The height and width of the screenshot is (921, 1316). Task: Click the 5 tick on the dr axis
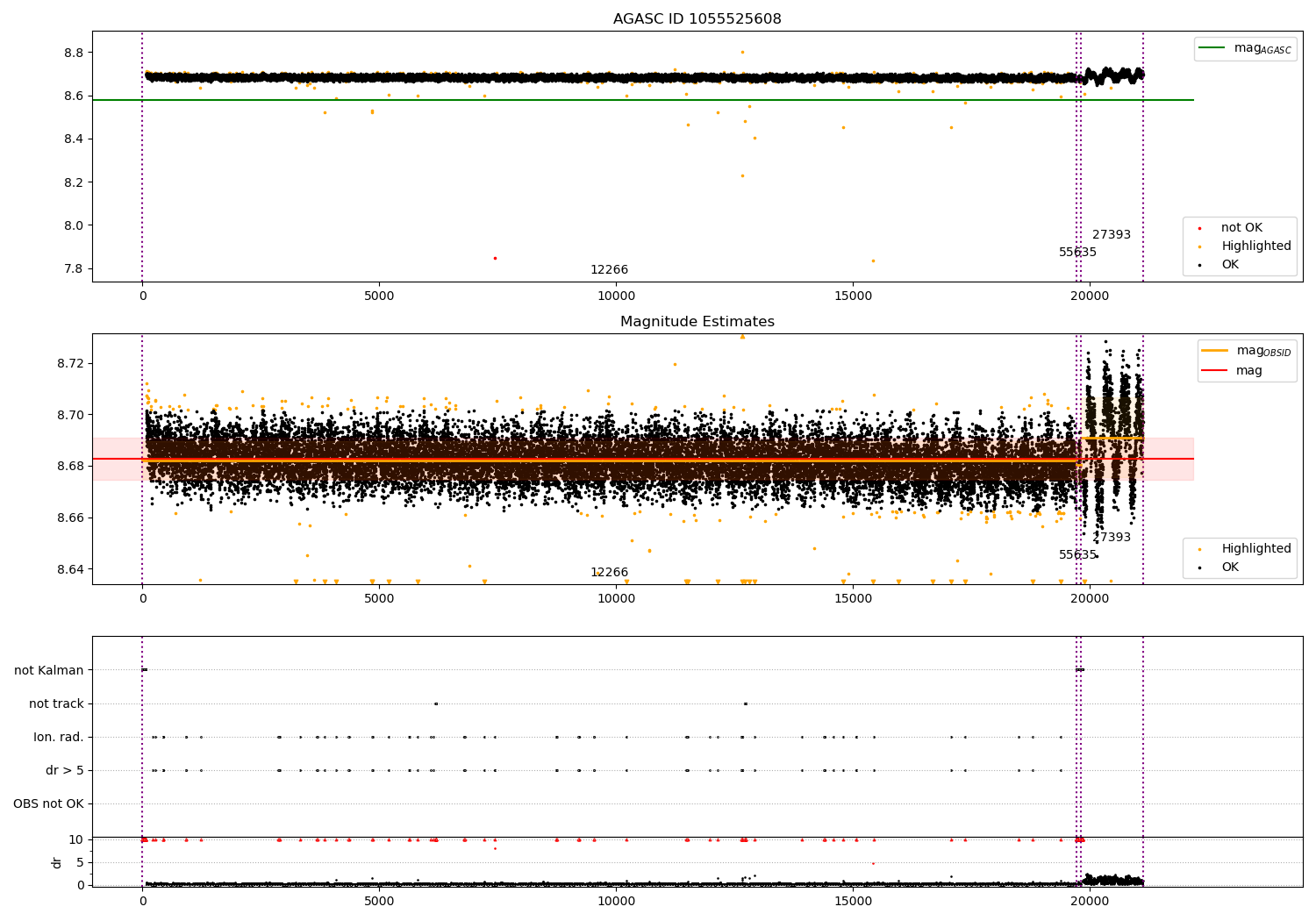coord(80,862)
